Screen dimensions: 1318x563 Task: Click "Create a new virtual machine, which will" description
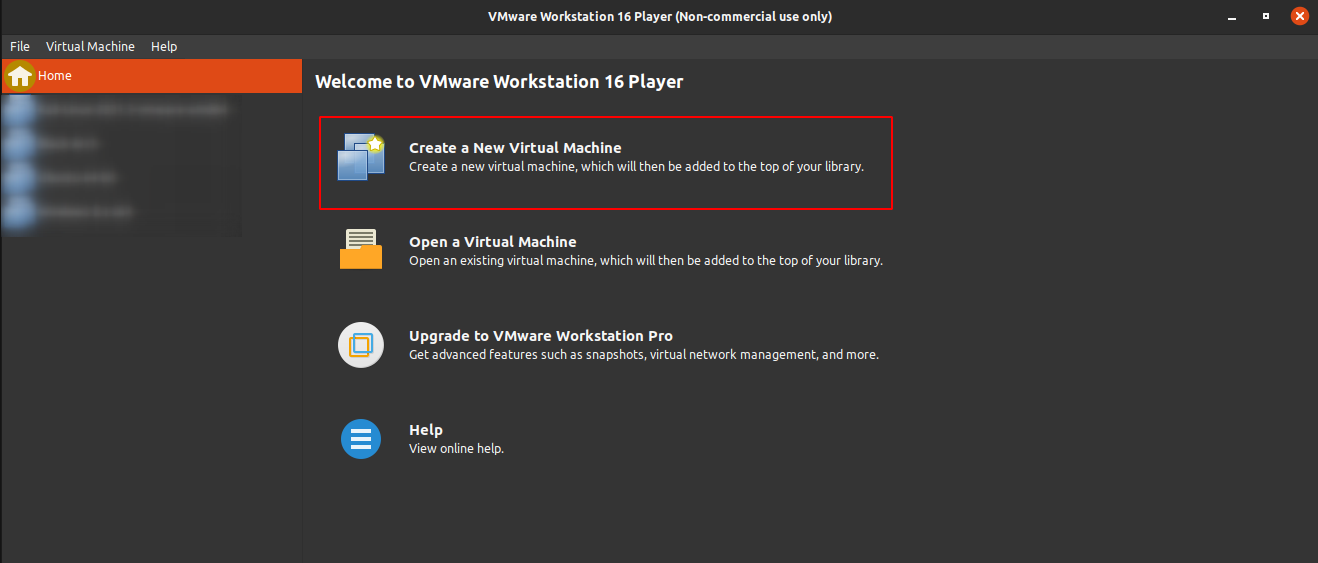coord(636,167)
